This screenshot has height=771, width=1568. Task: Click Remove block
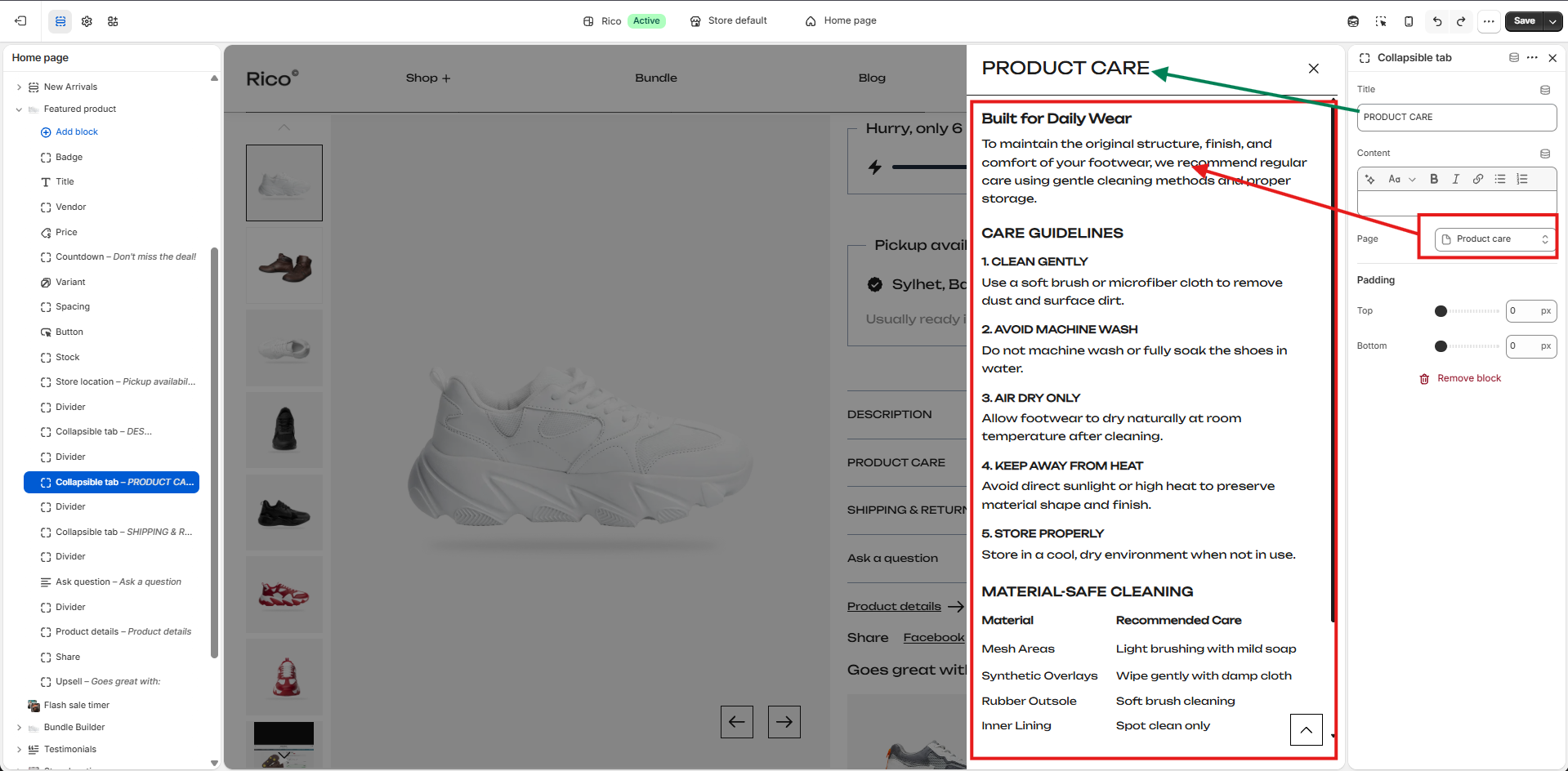click(x=1460, y=379)
